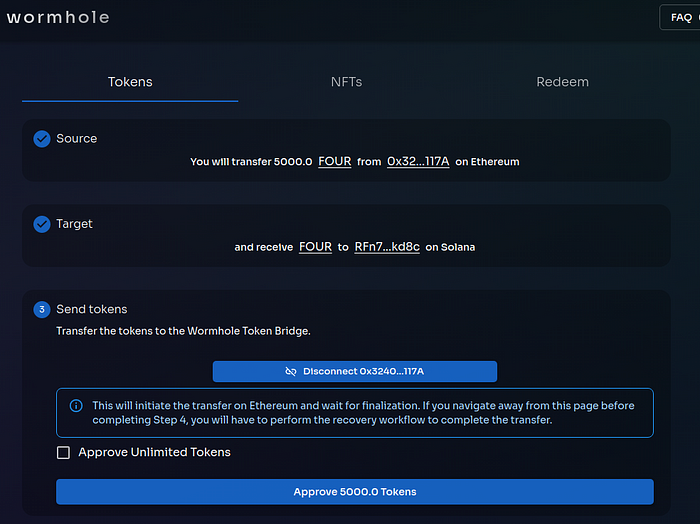This screenshot has height=524, width=700.
Task: Disconnect wallet 0x3240...117A
Action: click(x=355, y=371)
